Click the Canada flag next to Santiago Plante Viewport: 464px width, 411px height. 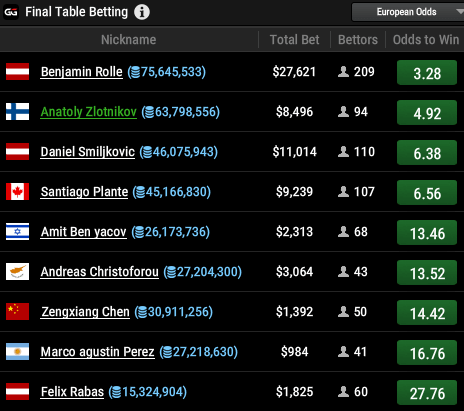point(17,192)
